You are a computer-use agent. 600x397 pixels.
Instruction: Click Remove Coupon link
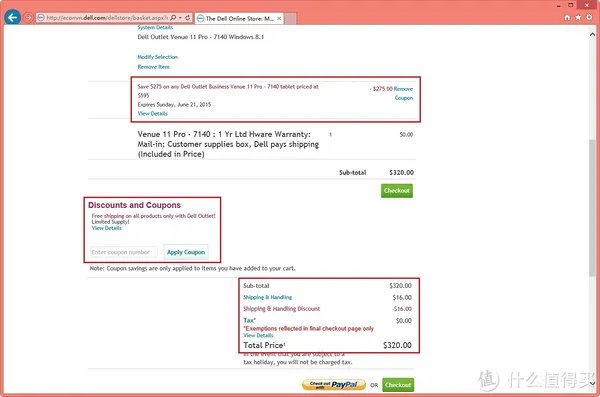click(x=403, y=93)
